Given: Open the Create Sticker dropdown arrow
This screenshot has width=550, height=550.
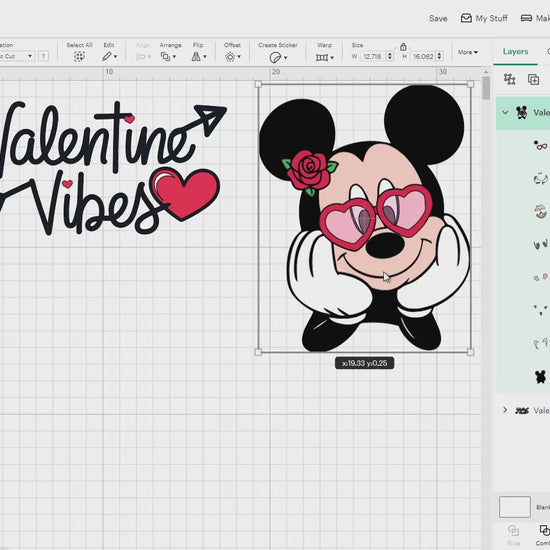Looking at the screenshot, I should pos(286,58).
